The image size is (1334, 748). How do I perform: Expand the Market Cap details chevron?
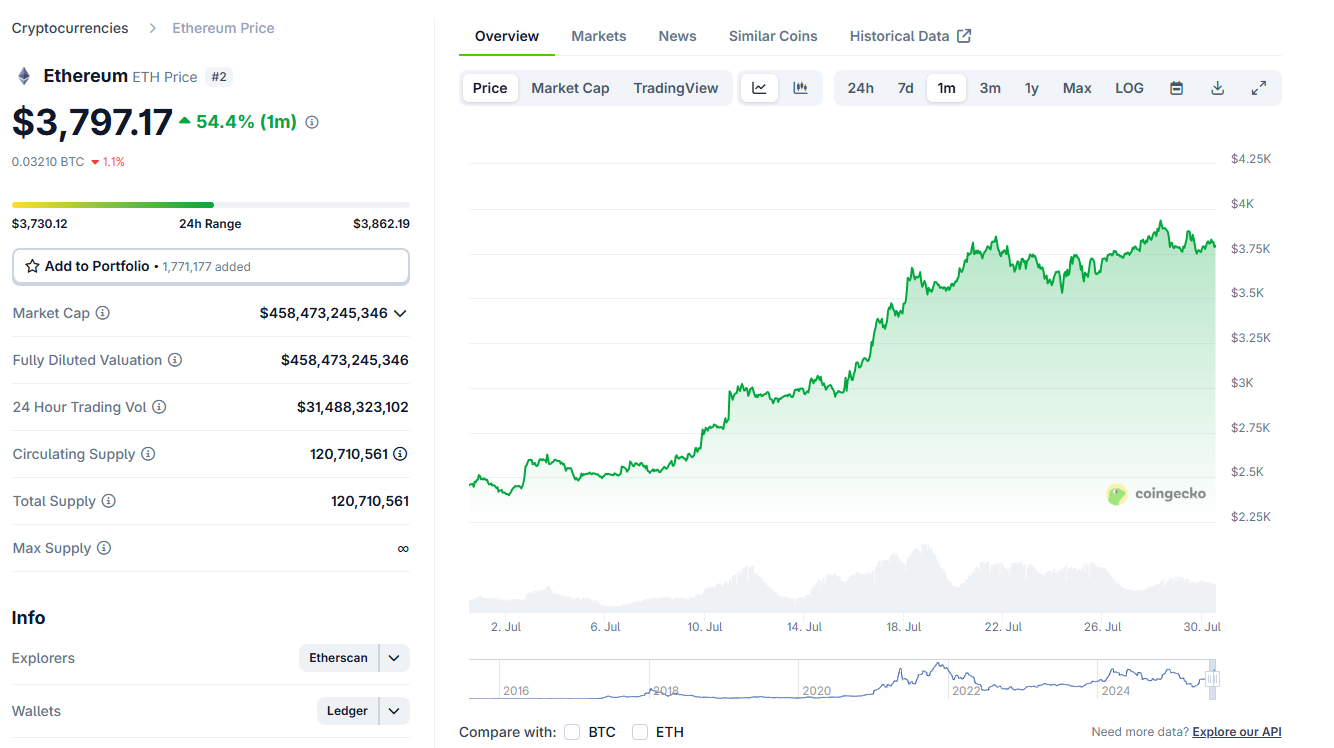tap(400, 313)
